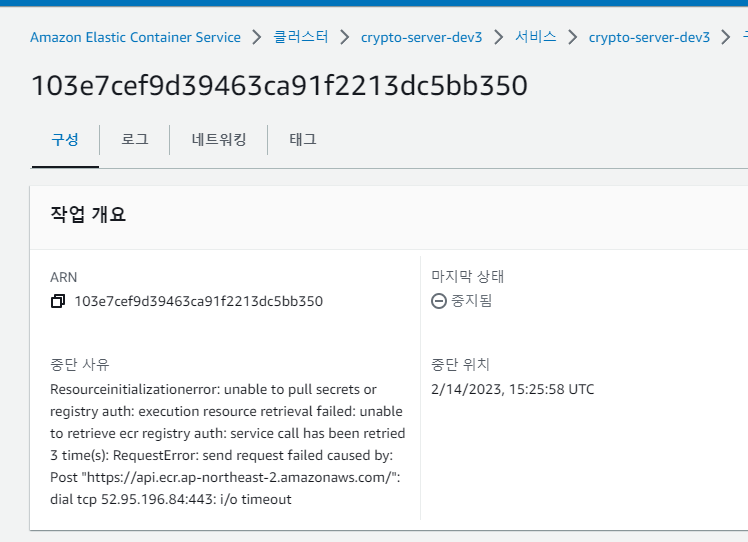Open the crypto-server-dev3 cluster breadcrumb link
The width and height of the screenshot is (748, 542).
click(422, 38)
